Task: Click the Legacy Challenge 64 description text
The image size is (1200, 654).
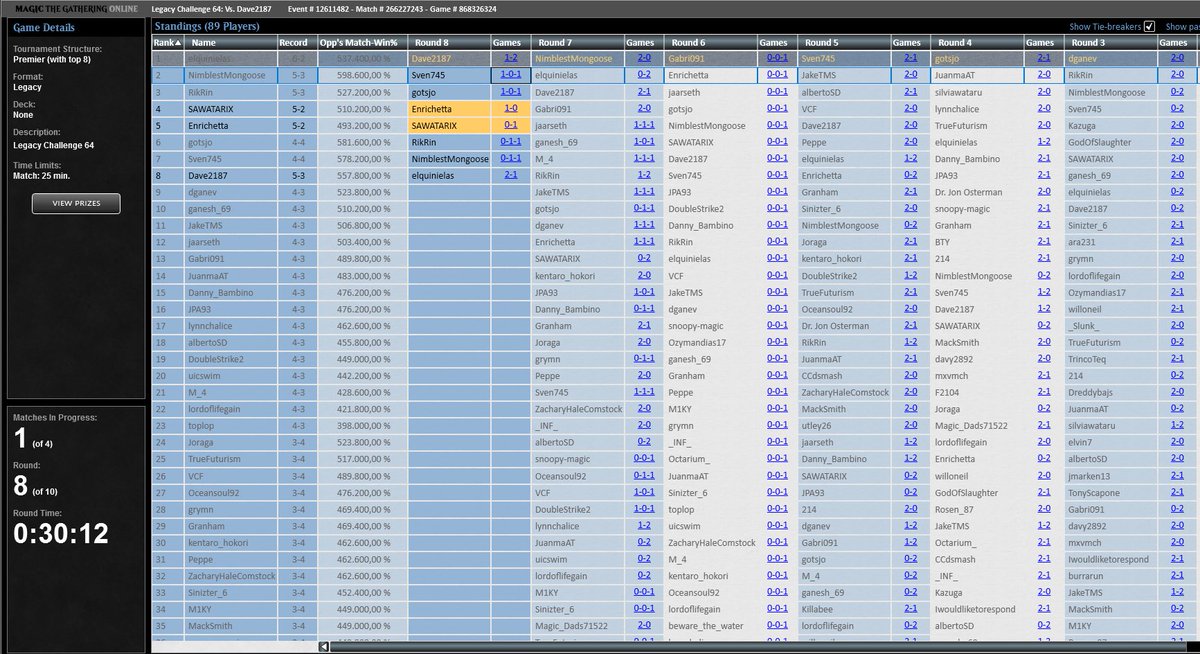Action: (54, 145)
